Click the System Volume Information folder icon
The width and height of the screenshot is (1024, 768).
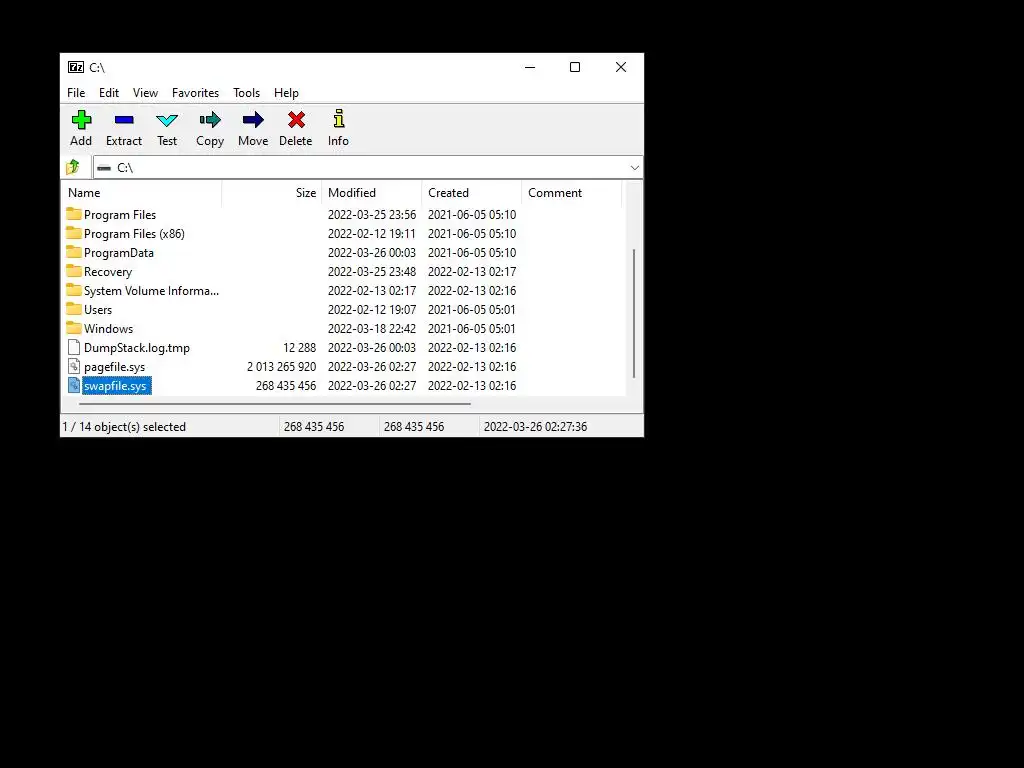coord(74,290)
